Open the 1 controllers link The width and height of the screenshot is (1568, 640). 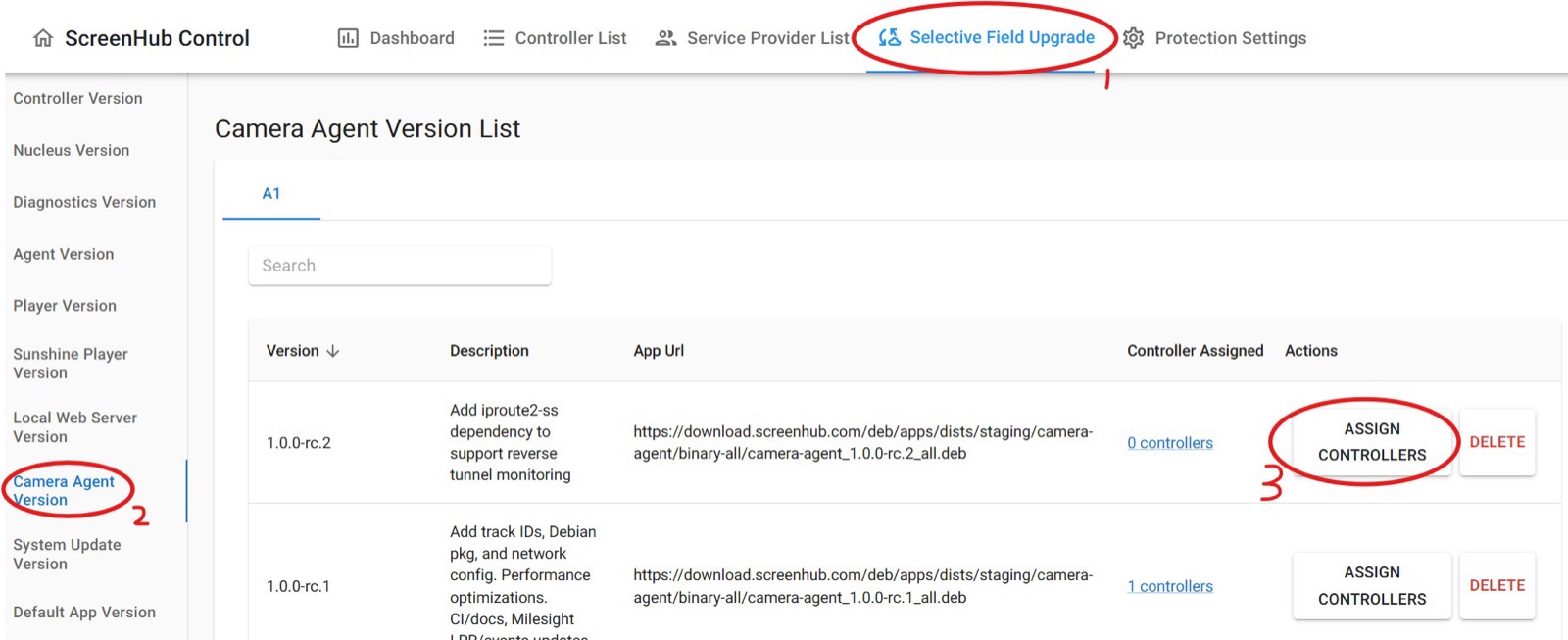click(1170, 586)
